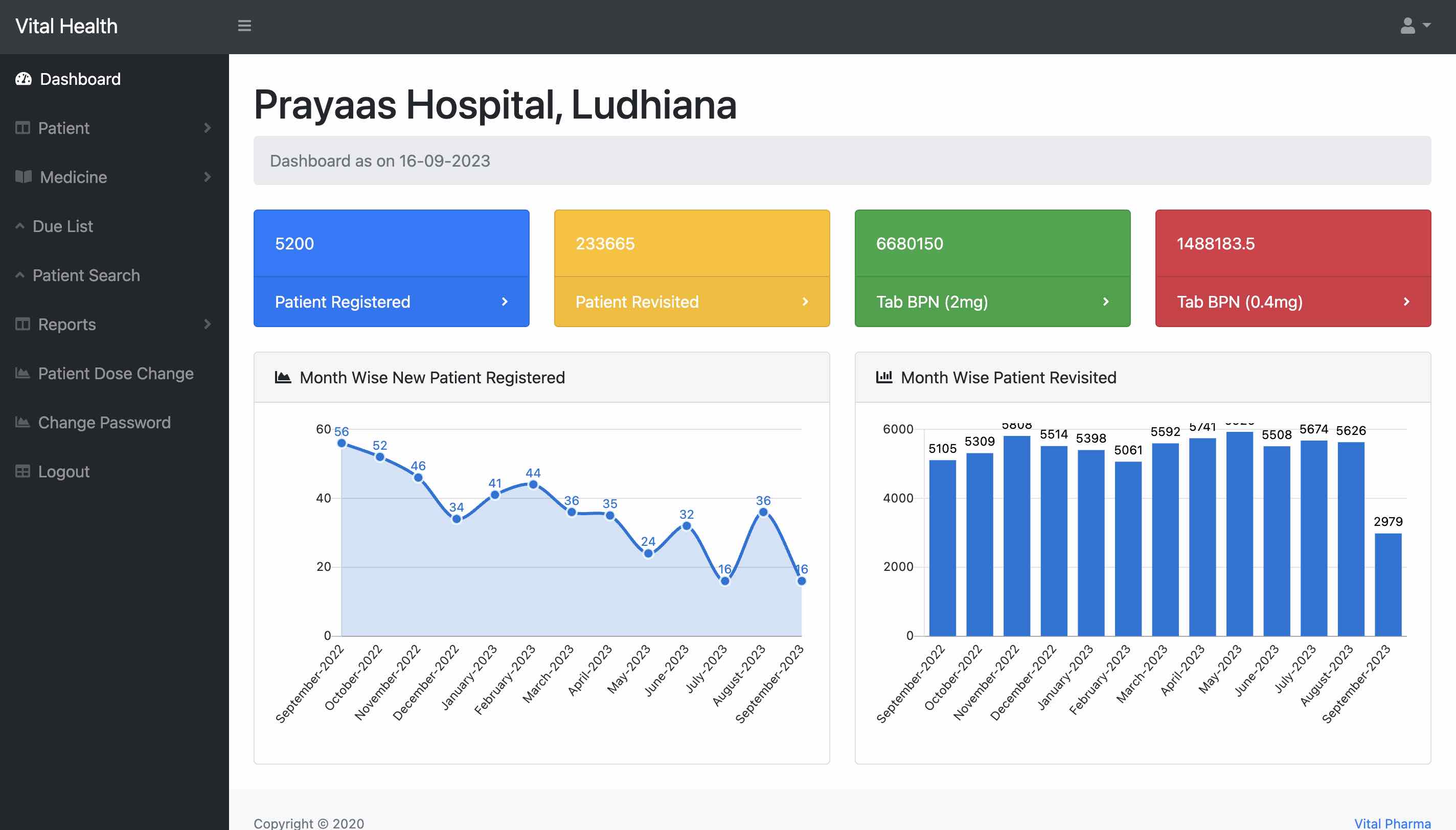Toggle sidebar with hamburger menu icon
This screenshot has width=1456, height=830.
click(244, 26)
